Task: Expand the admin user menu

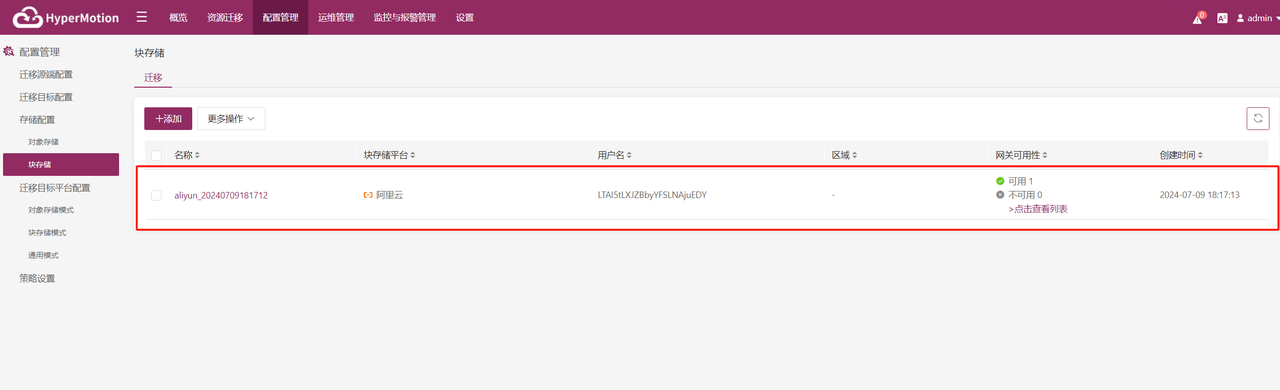Action: [1258, 18]
